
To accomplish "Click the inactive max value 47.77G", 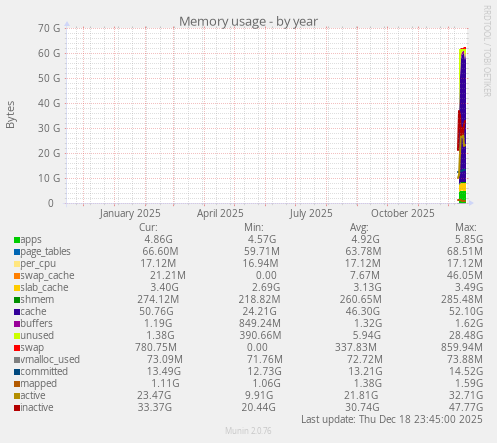I will pos(466,408).
